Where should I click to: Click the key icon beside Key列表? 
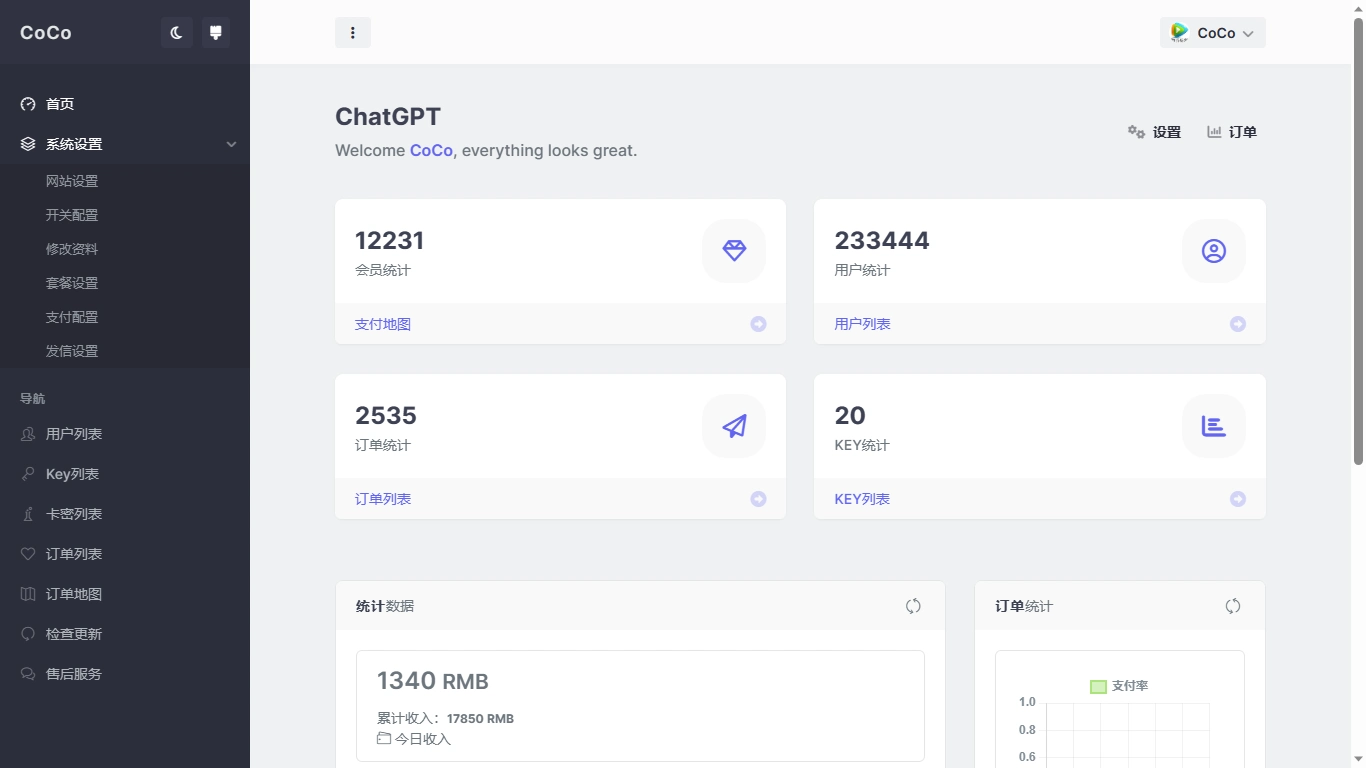click(28, 474)
